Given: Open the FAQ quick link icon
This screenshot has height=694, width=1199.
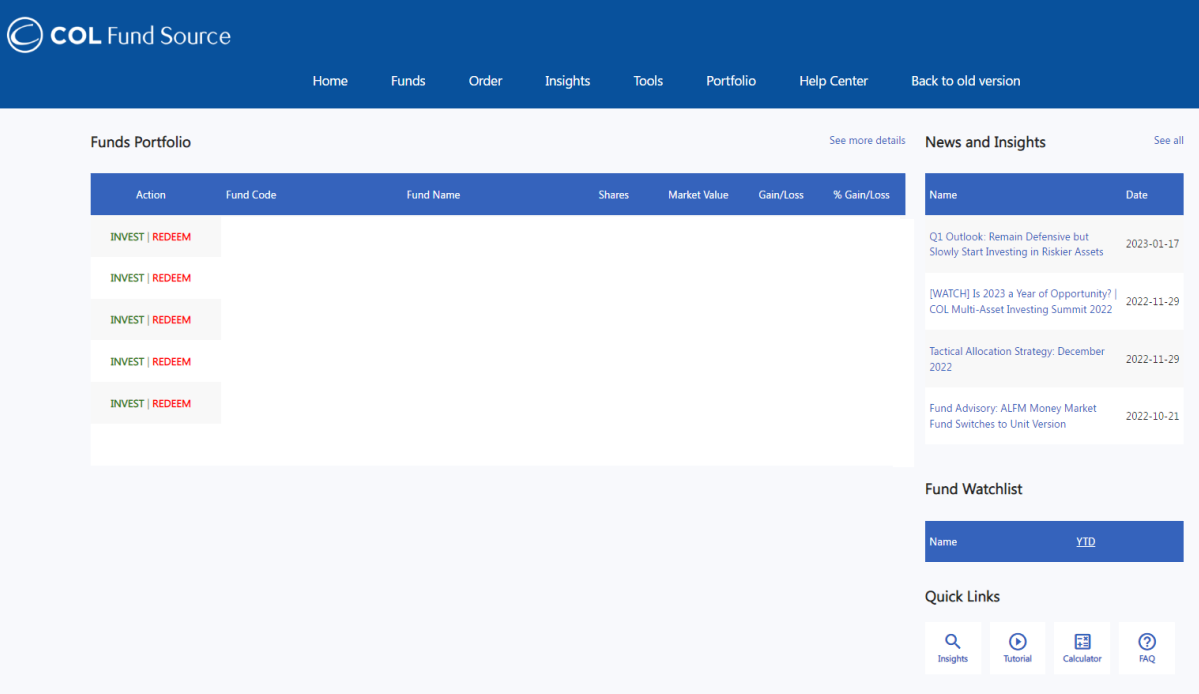Looking at the screenshot, I should click(x=1146, y=648).
